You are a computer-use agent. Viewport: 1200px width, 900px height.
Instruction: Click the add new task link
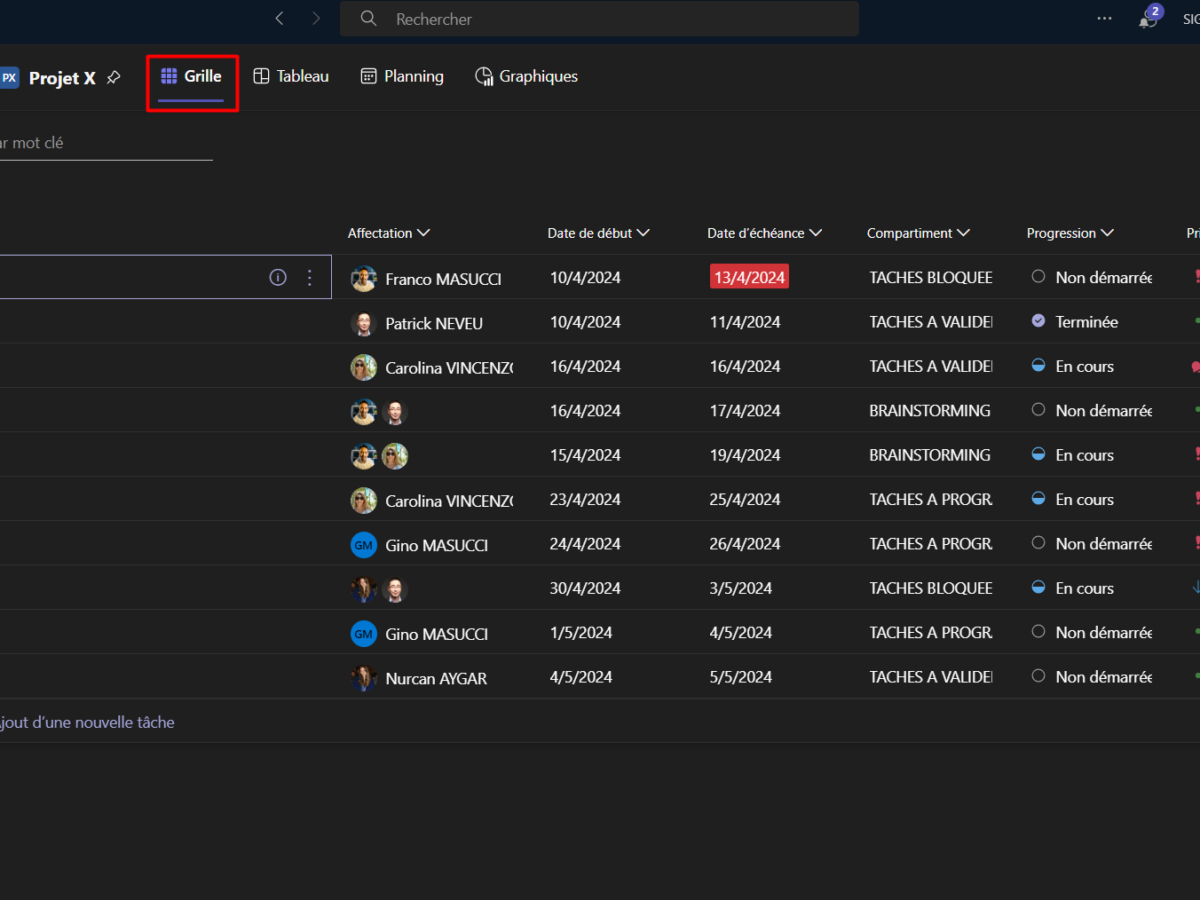tap(88, 722)
